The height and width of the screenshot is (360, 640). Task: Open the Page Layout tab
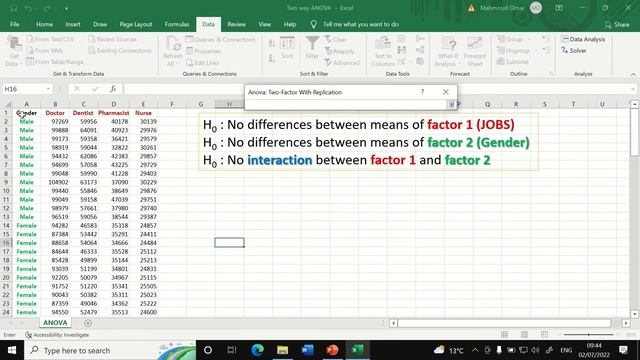136,24
